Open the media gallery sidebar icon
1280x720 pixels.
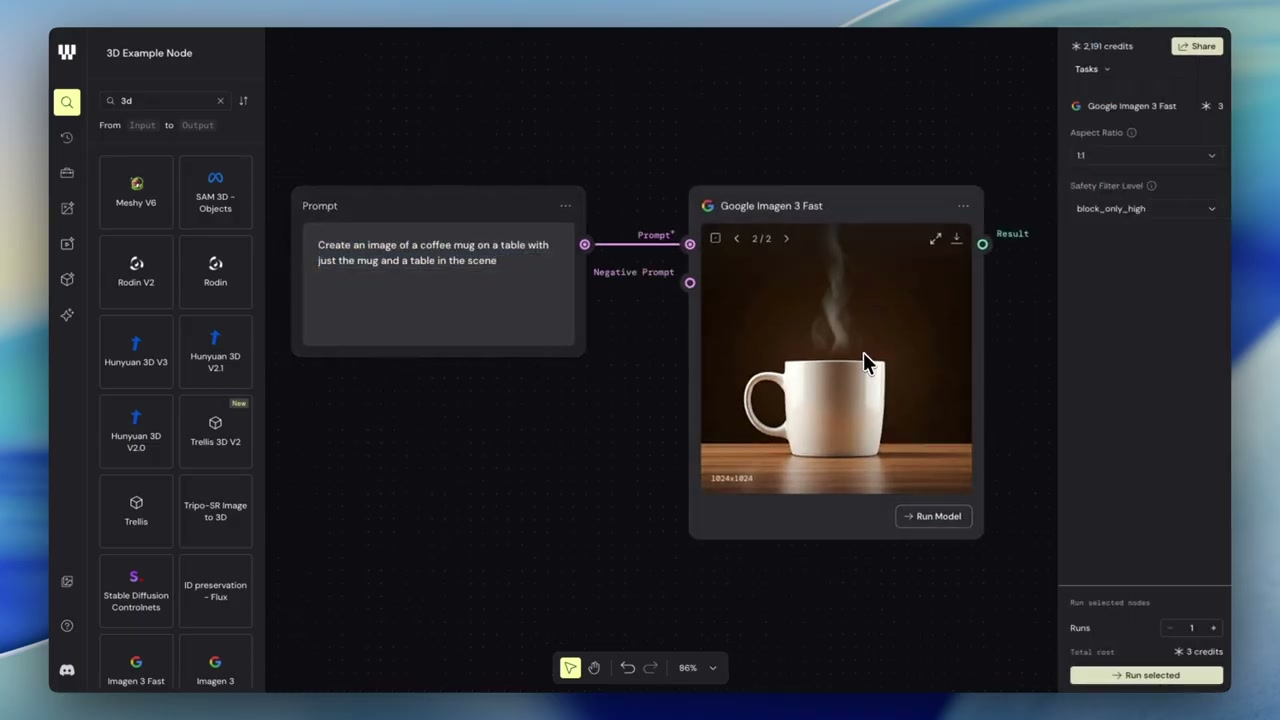(67, 582)
